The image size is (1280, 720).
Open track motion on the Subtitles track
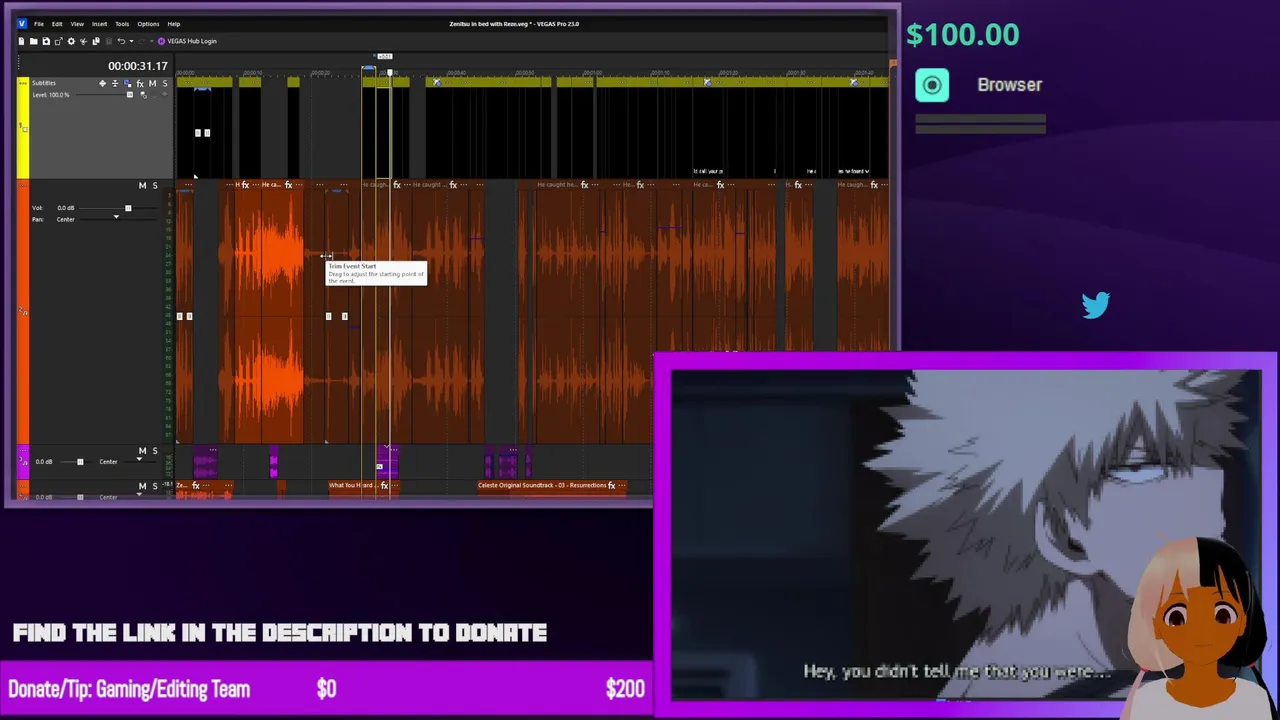click(x=102, y=84)
